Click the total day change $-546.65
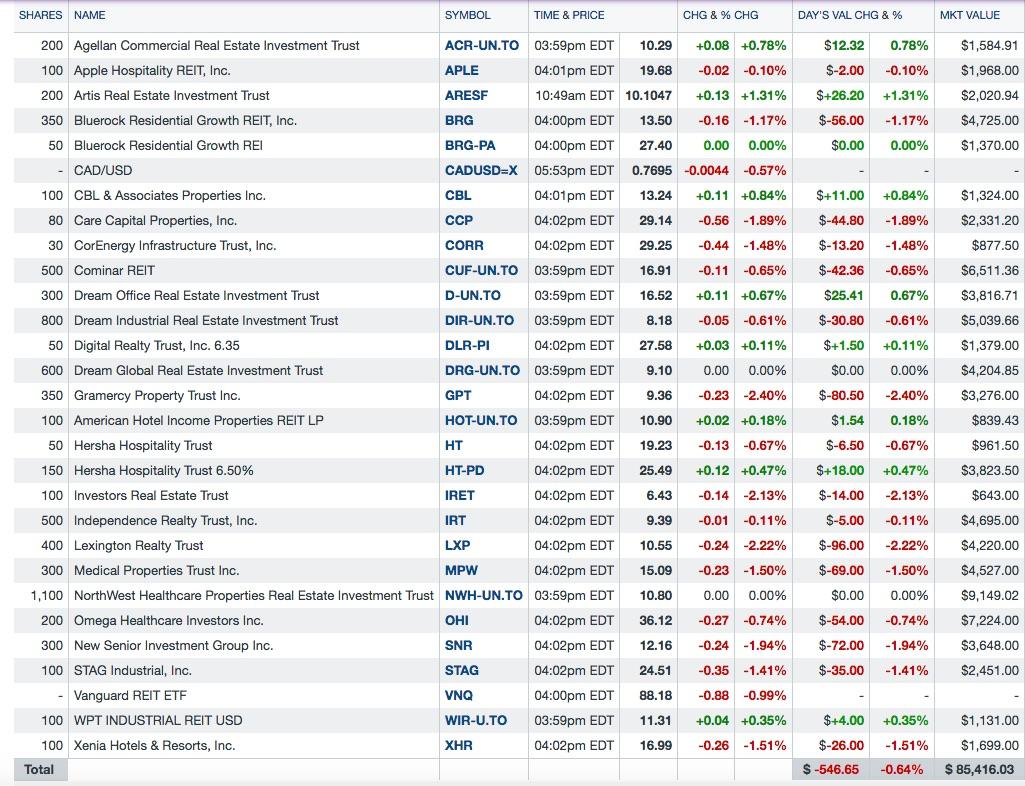 [831, 770]
